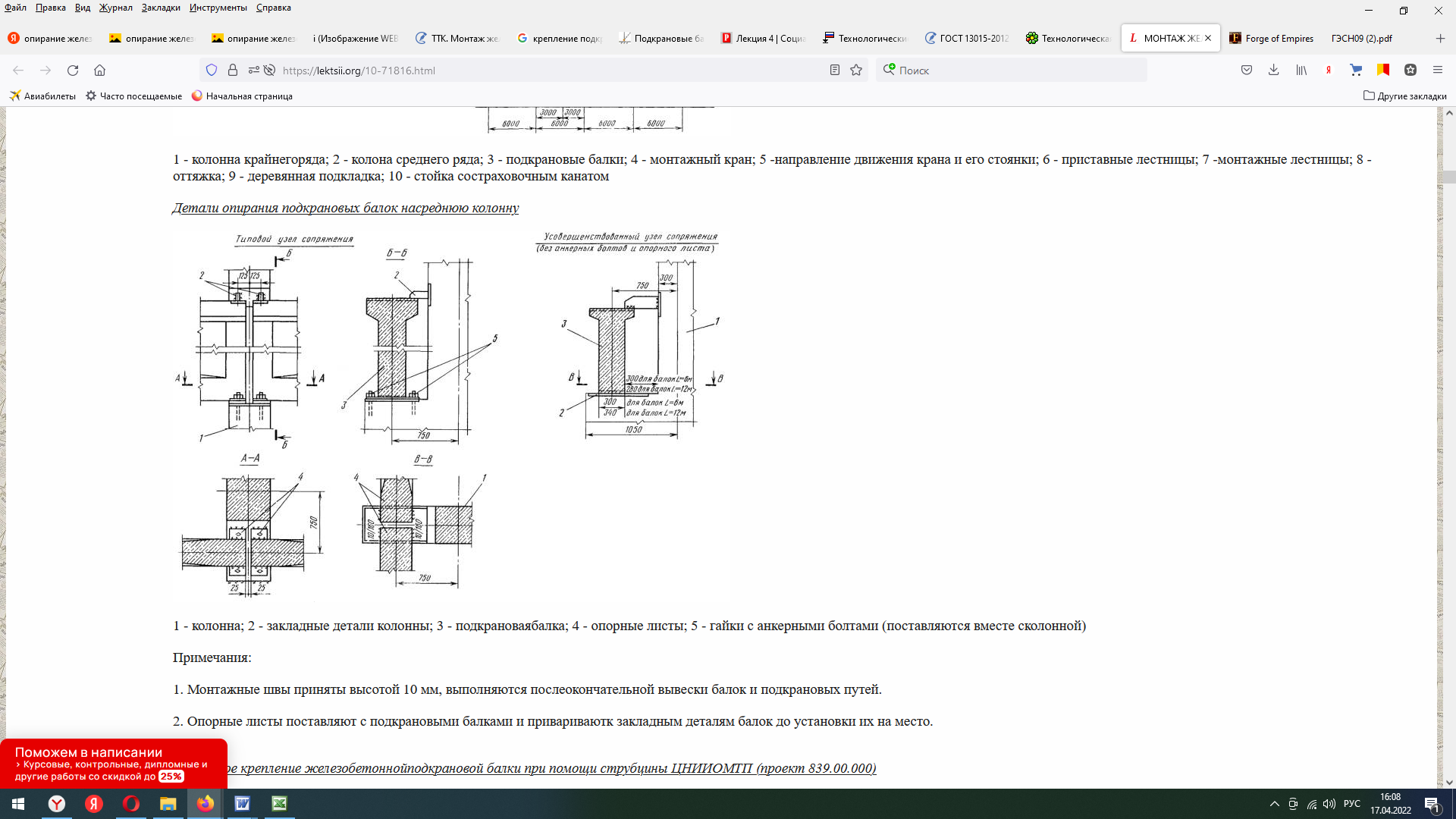
Task: Go forward to the next page
Action: (x=45, y=71)
